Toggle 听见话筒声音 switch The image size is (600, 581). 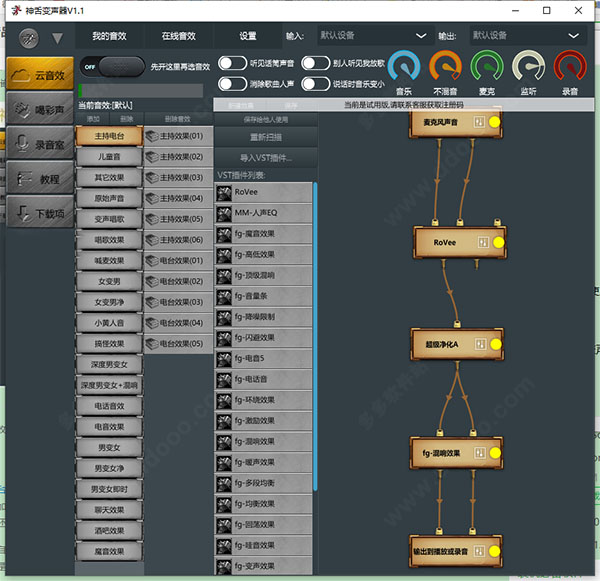tap(232, 63)
